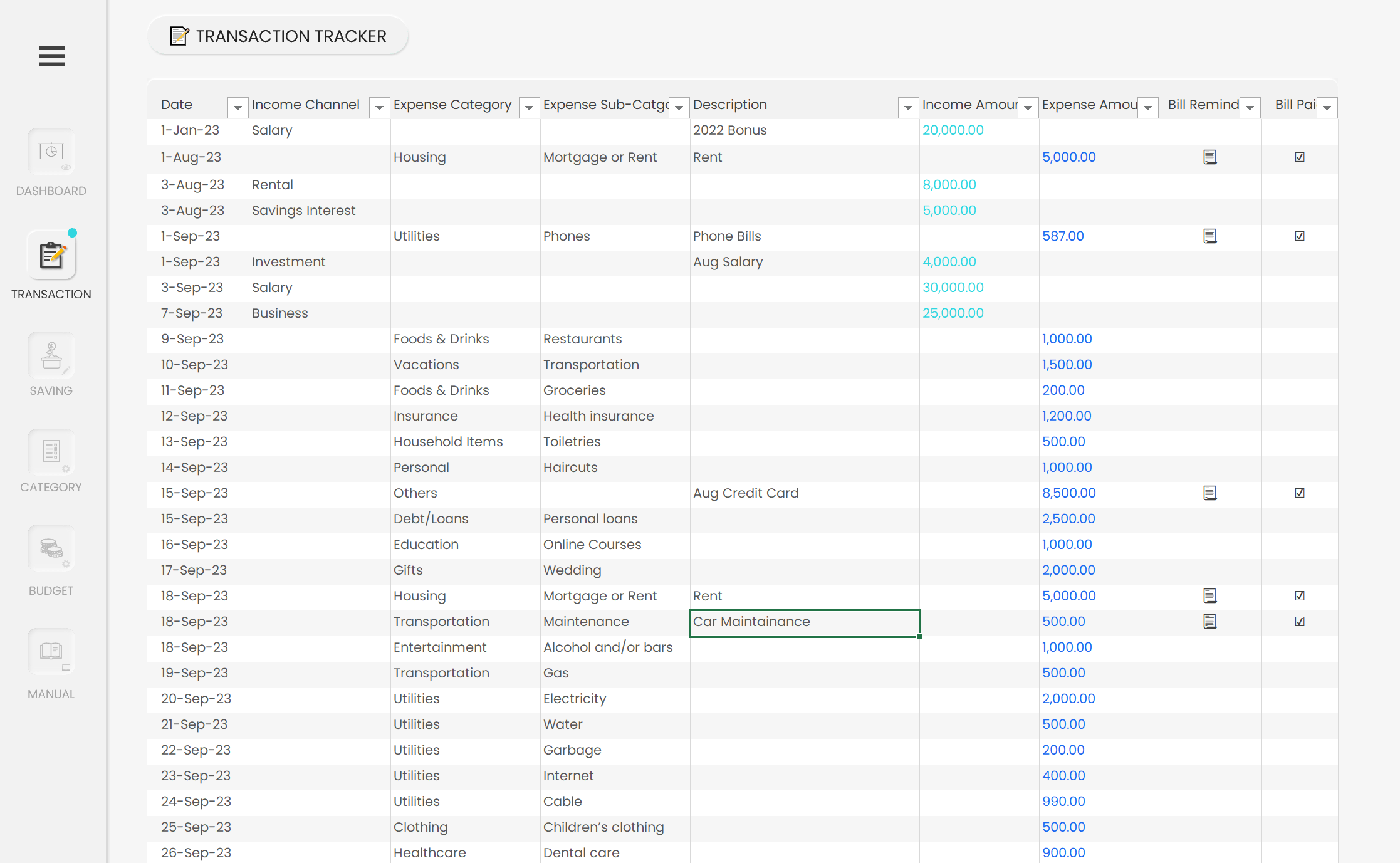Go to the Saving sidebar icon

point(51,356)
